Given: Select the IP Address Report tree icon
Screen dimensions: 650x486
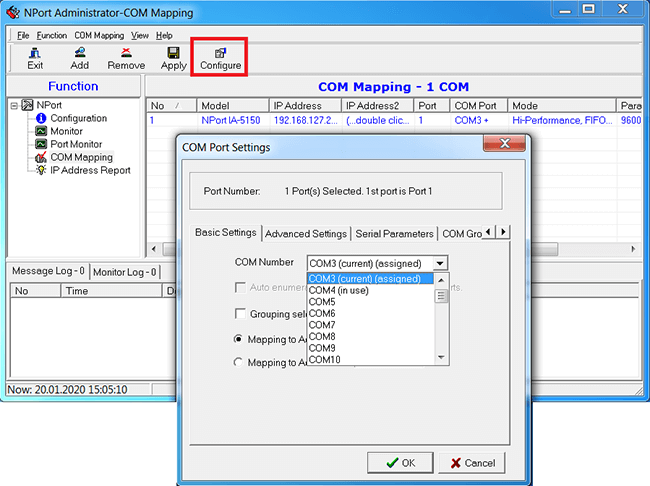Looking at the screenshot, I should 41,170.
